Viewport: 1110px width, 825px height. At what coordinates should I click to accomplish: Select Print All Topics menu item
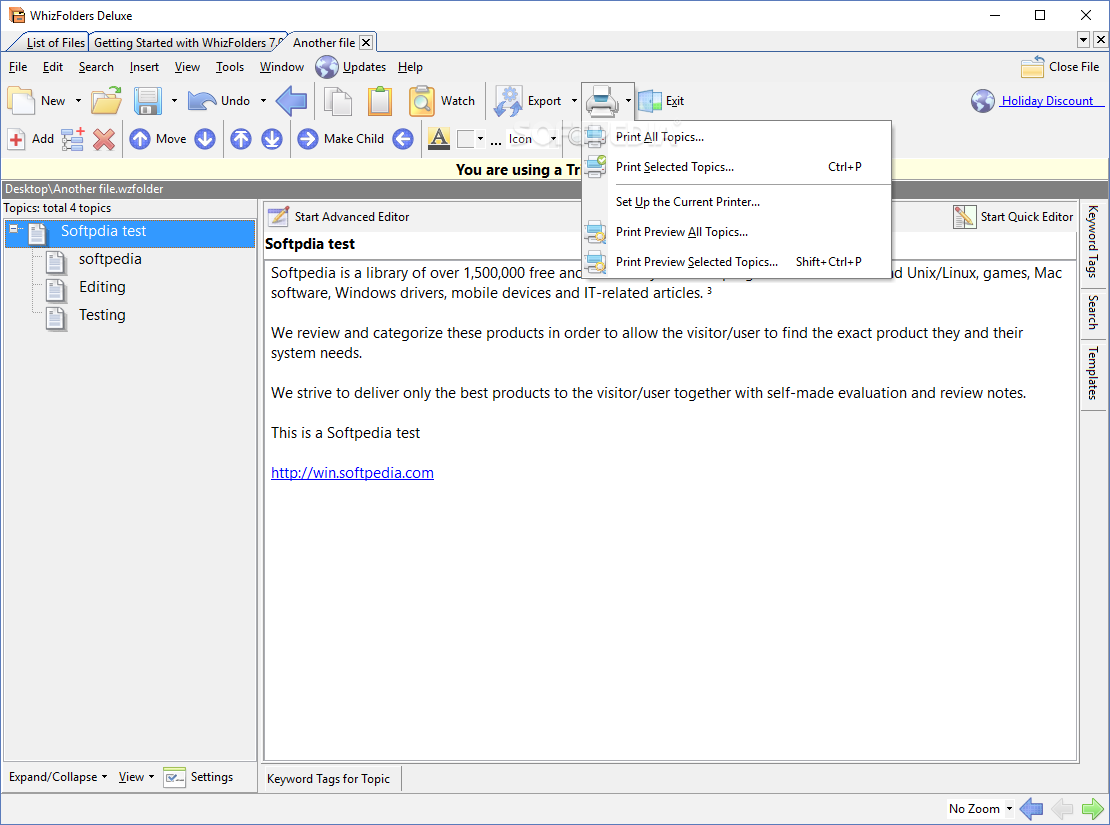[x=736, y=137]
